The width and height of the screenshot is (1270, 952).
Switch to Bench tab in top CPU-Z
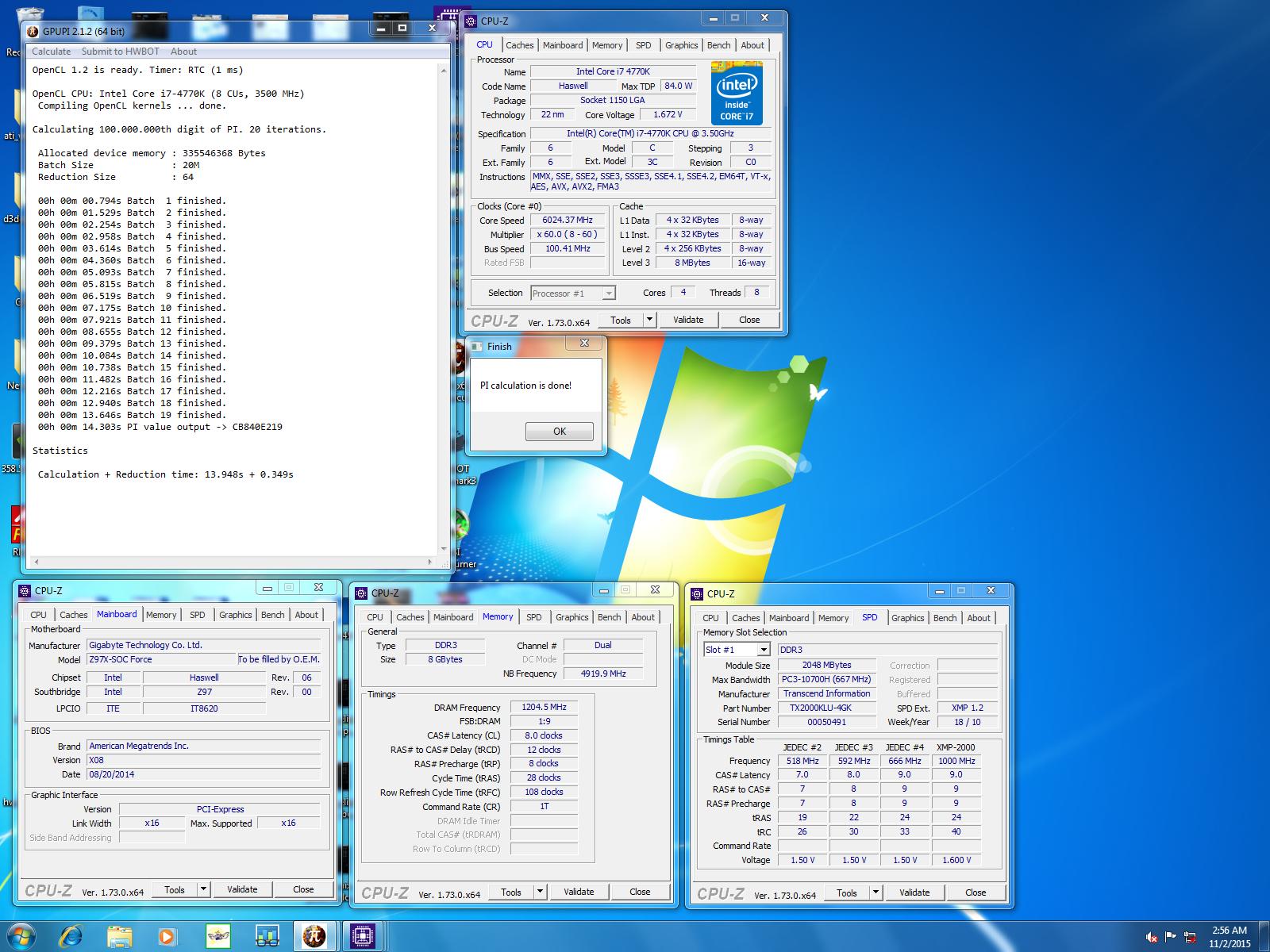pyautogui.click(x=718, y=45)
